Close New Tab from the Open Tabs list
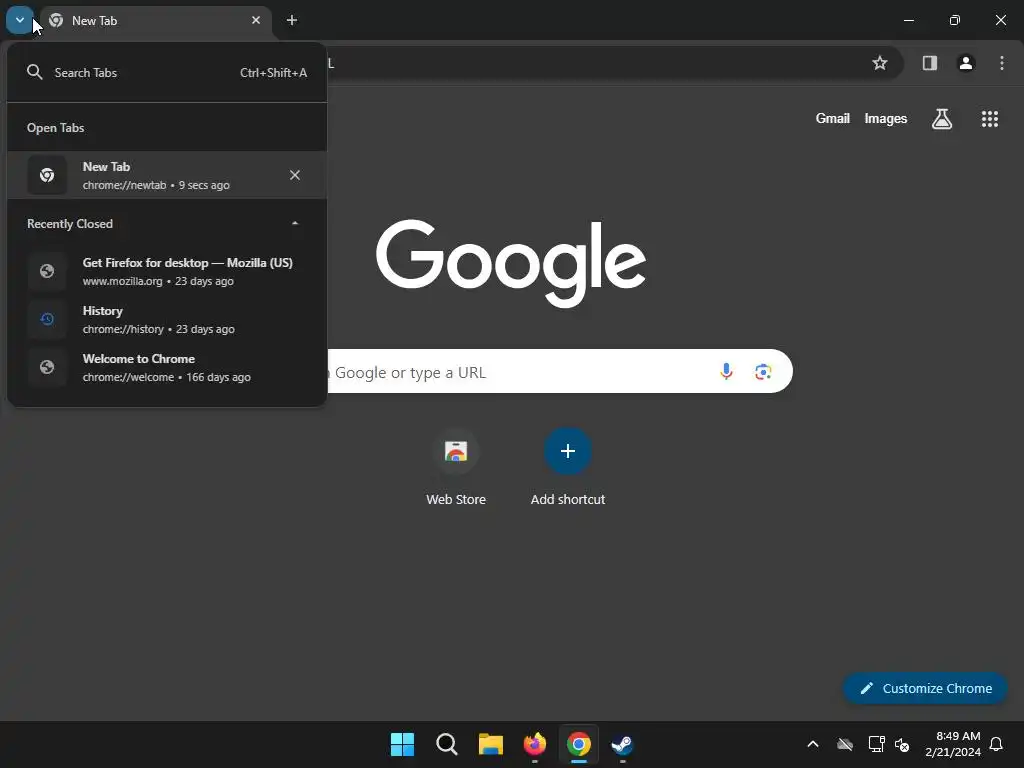Screen dimensions: 1024x768 pyautogui.click(x=295, y=175)
